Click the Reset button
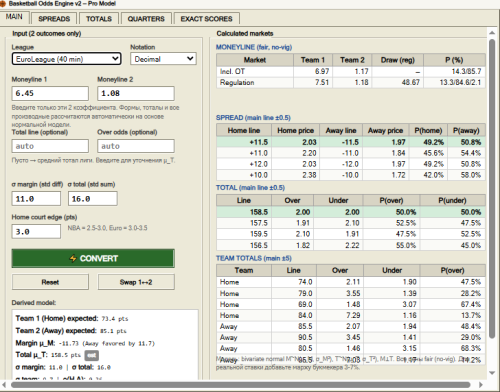Image resolution: width=500 pixels, height=392 pixels. (x=50, y=282)
